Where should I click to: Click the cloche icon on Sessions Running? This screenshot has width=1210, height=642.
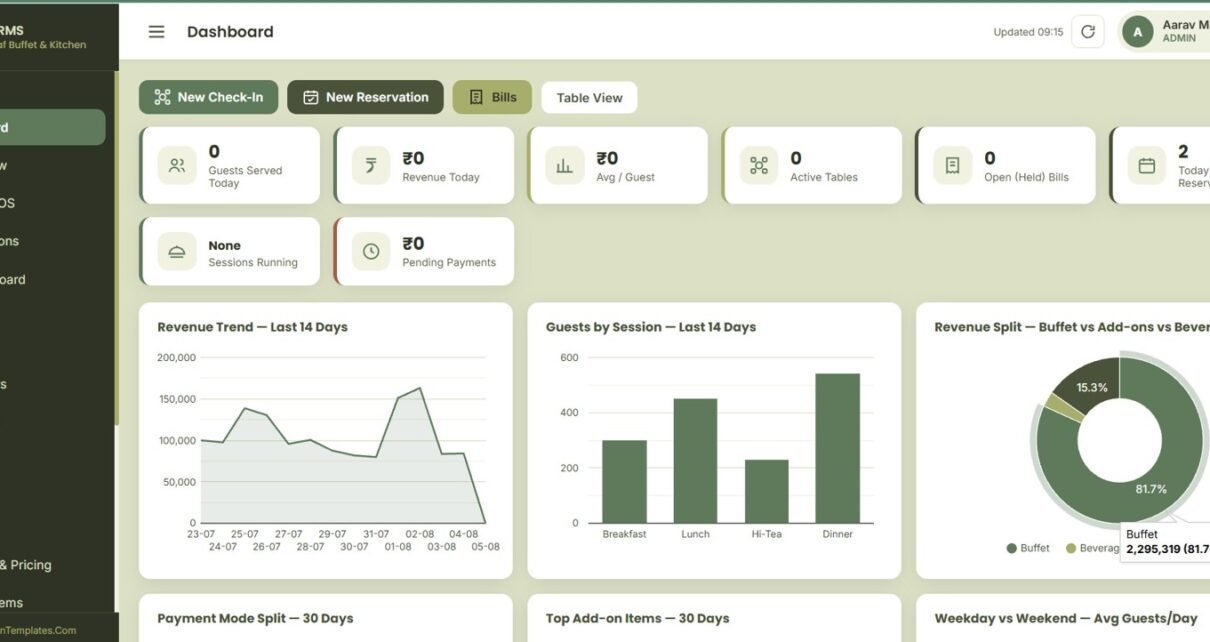tap(177, 252)
